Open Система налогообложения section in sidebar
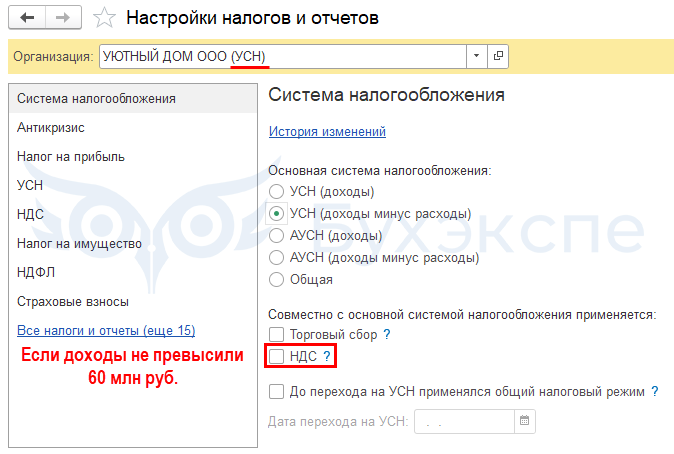Screen dimensions: 674x454 pyautogui.click(x=133, y=98)
